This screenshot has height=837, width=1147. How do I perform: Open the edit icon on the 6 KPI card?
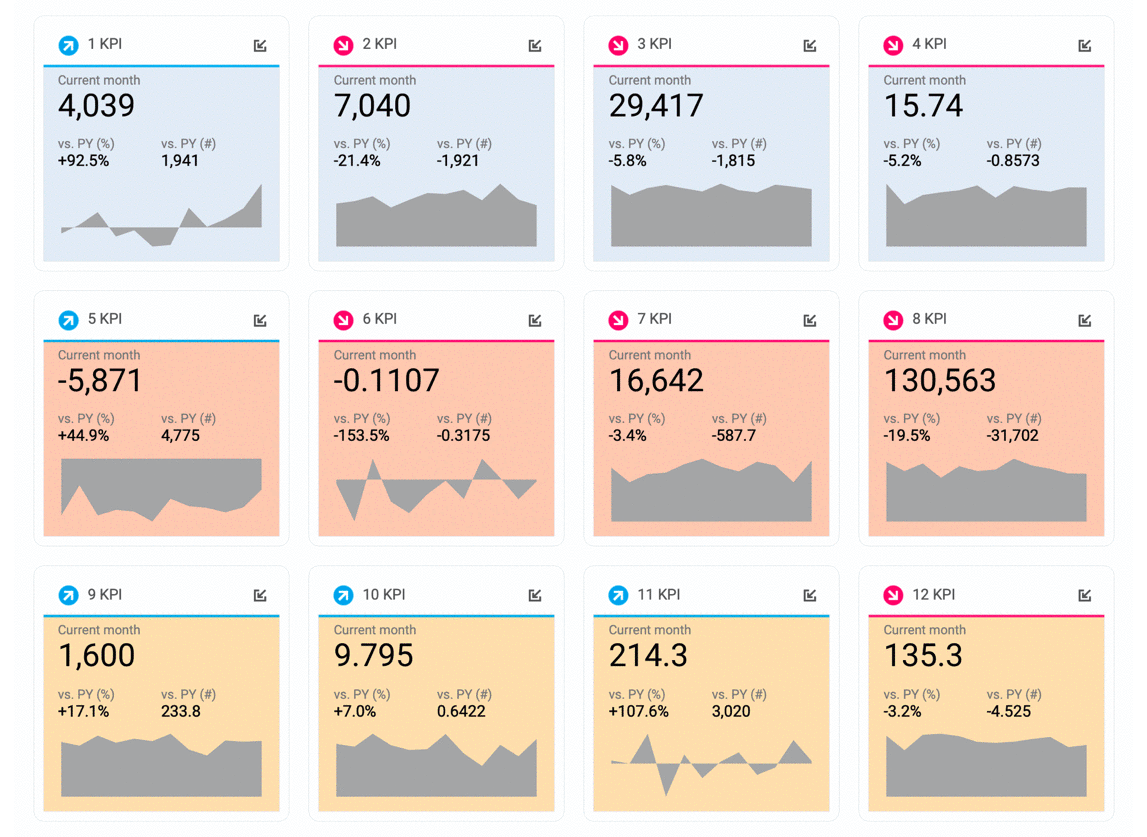534,319
